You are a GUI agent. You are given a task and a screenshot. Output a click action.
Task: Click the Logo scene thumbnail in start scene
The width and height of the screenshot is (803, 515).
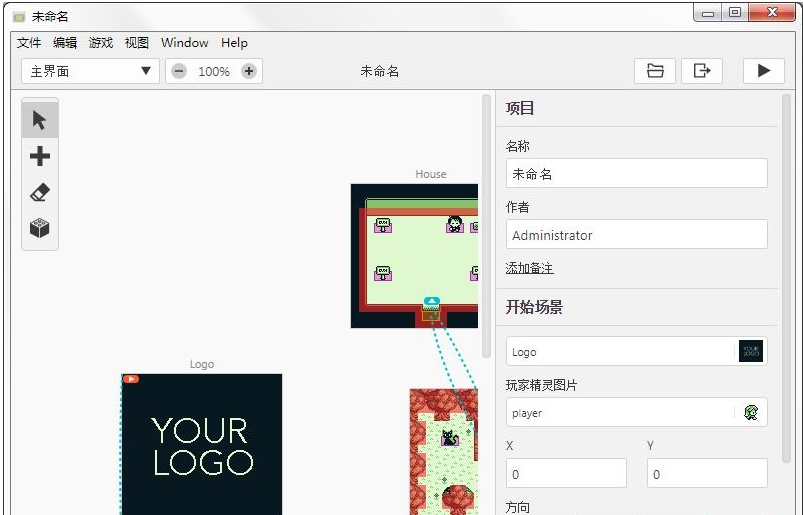[x=751, y=352]
